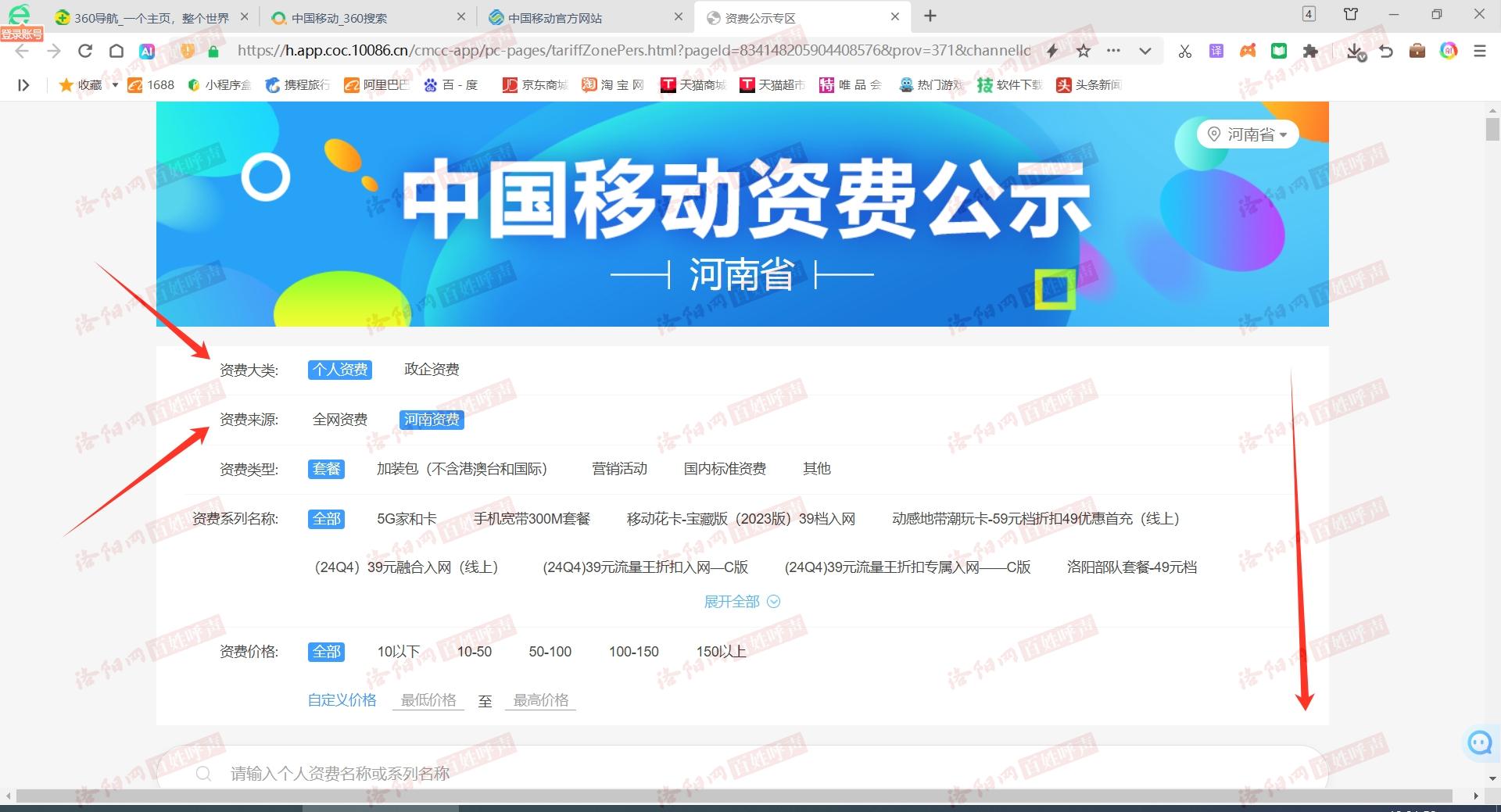Bookmark this page with the star icon
1501x812 pixels.
point(1084,51)
